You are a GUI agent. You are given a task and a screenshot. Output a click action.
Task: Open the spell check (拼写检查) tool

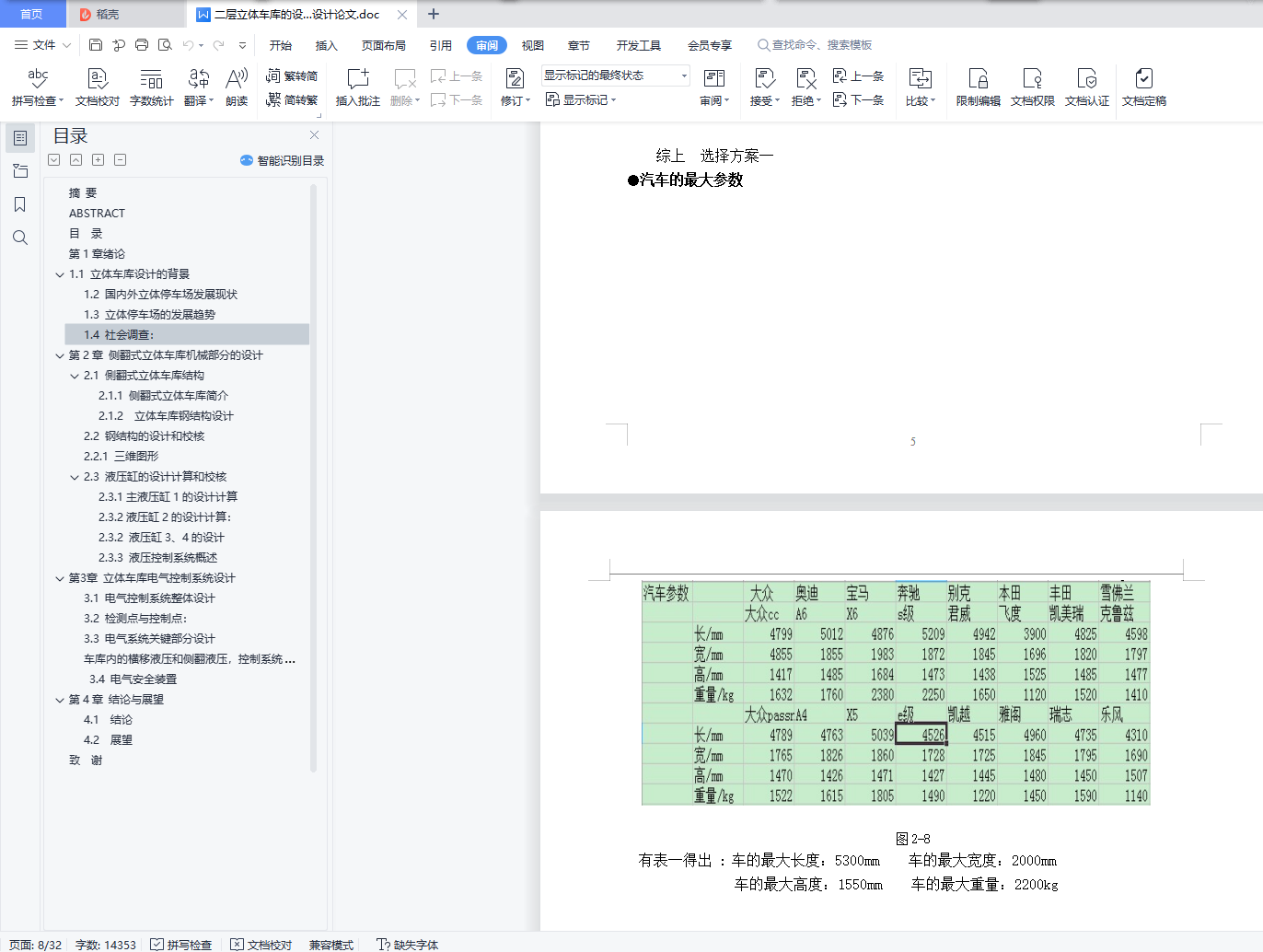(x=38, y=87)
